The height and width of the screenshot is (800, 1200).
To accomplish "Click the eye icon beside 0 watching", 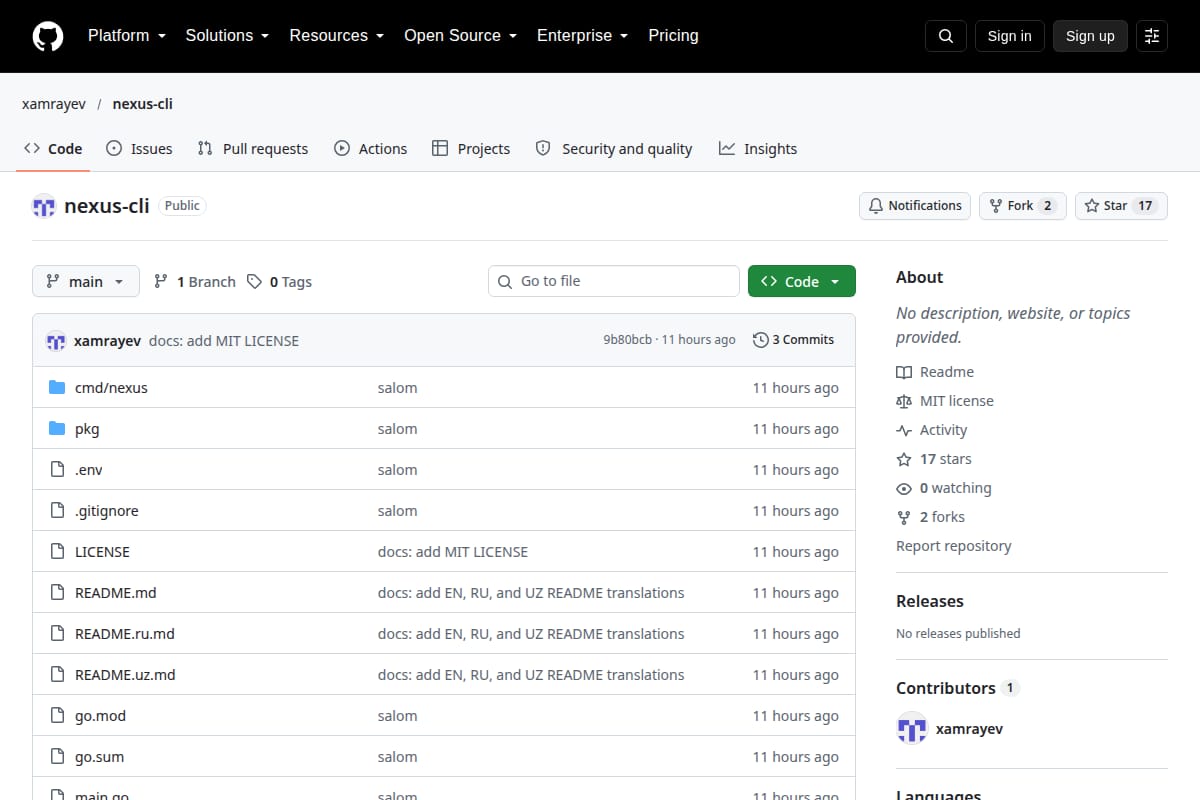I will (x=904, y=488).
